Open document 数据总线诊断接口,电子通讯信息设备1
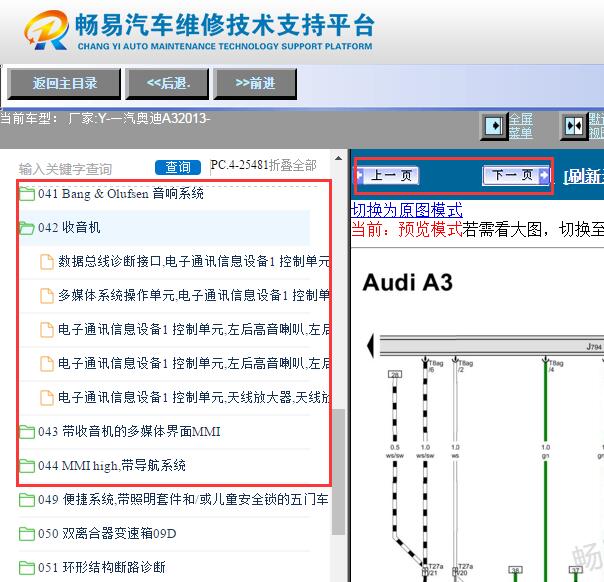Screen dimensions: 604x582 point(194,261)
